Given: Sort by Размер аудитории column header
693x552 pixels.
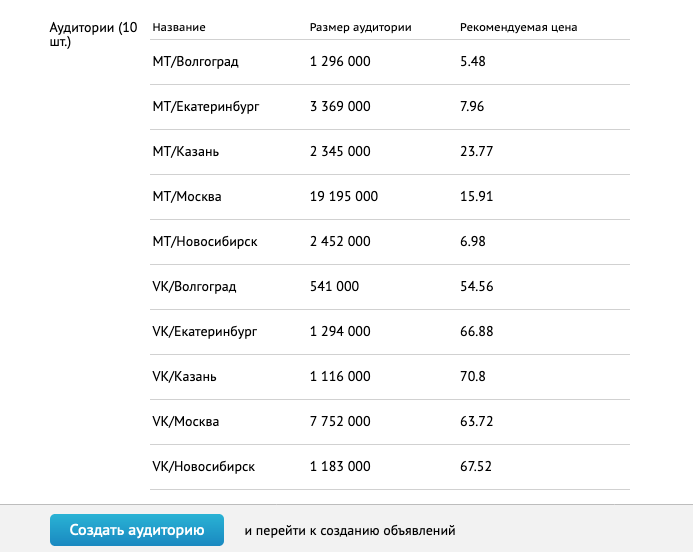Looking at the screenshot, I should [361, 27].
